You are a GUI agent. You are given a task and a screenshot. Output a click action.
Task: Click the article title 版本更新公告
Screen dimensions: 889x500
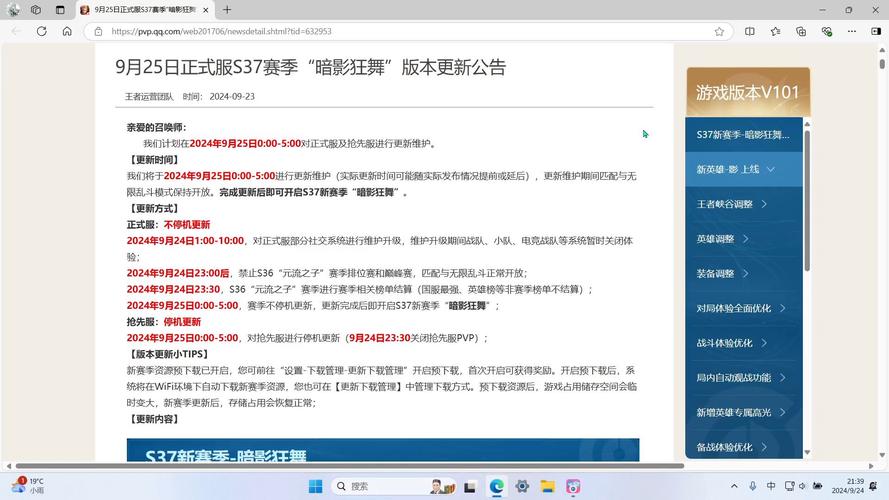pos(453,67)
